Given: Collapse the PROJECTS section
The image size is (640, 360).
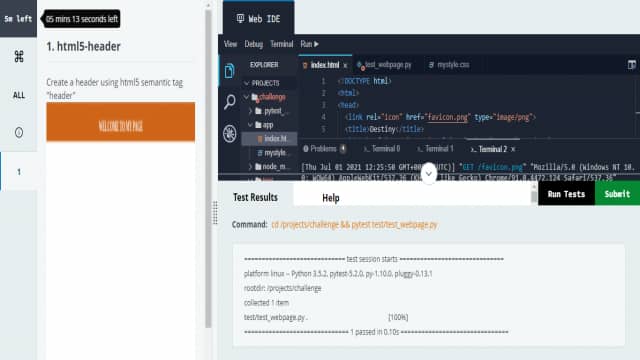Looking at the screenshot, I should pos(247,83).
